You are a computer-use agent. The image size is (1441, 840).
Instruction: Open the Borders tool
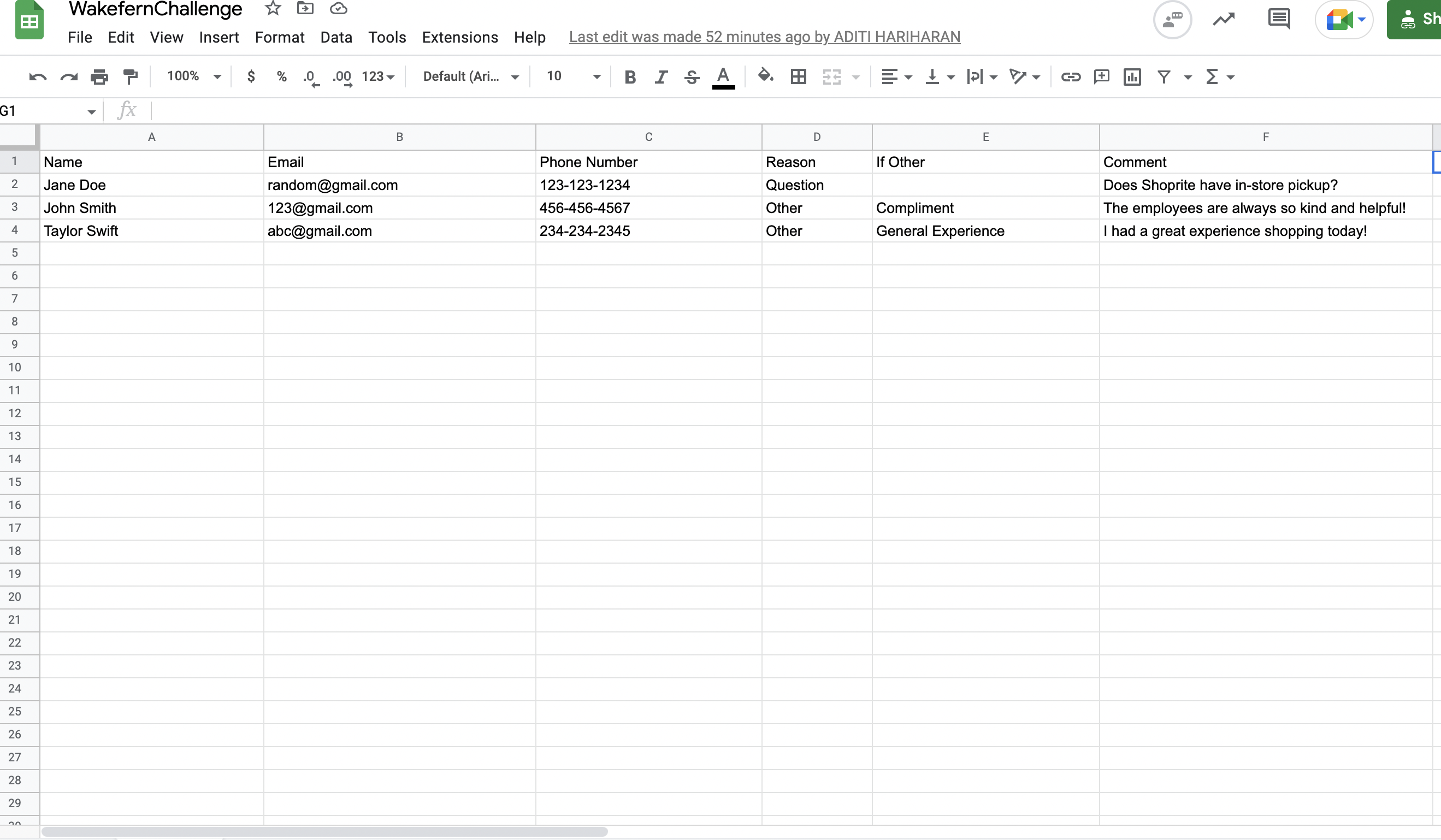click(x=798, y=76)
